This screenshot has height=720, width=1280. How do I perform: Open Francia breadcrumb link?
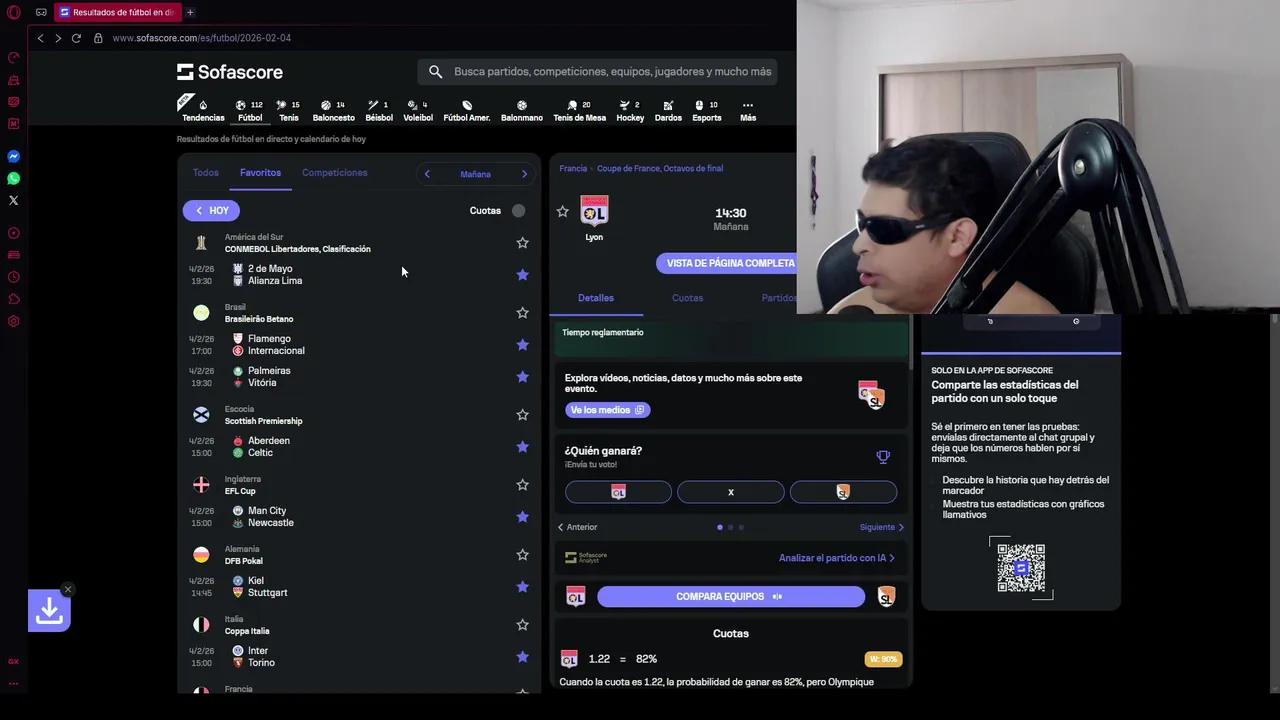coord(573,169)
